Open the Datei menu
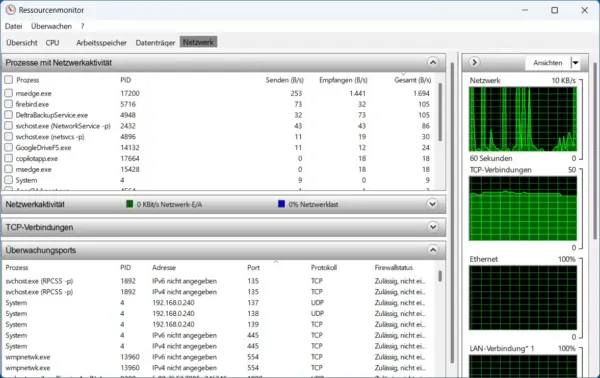 13,26
